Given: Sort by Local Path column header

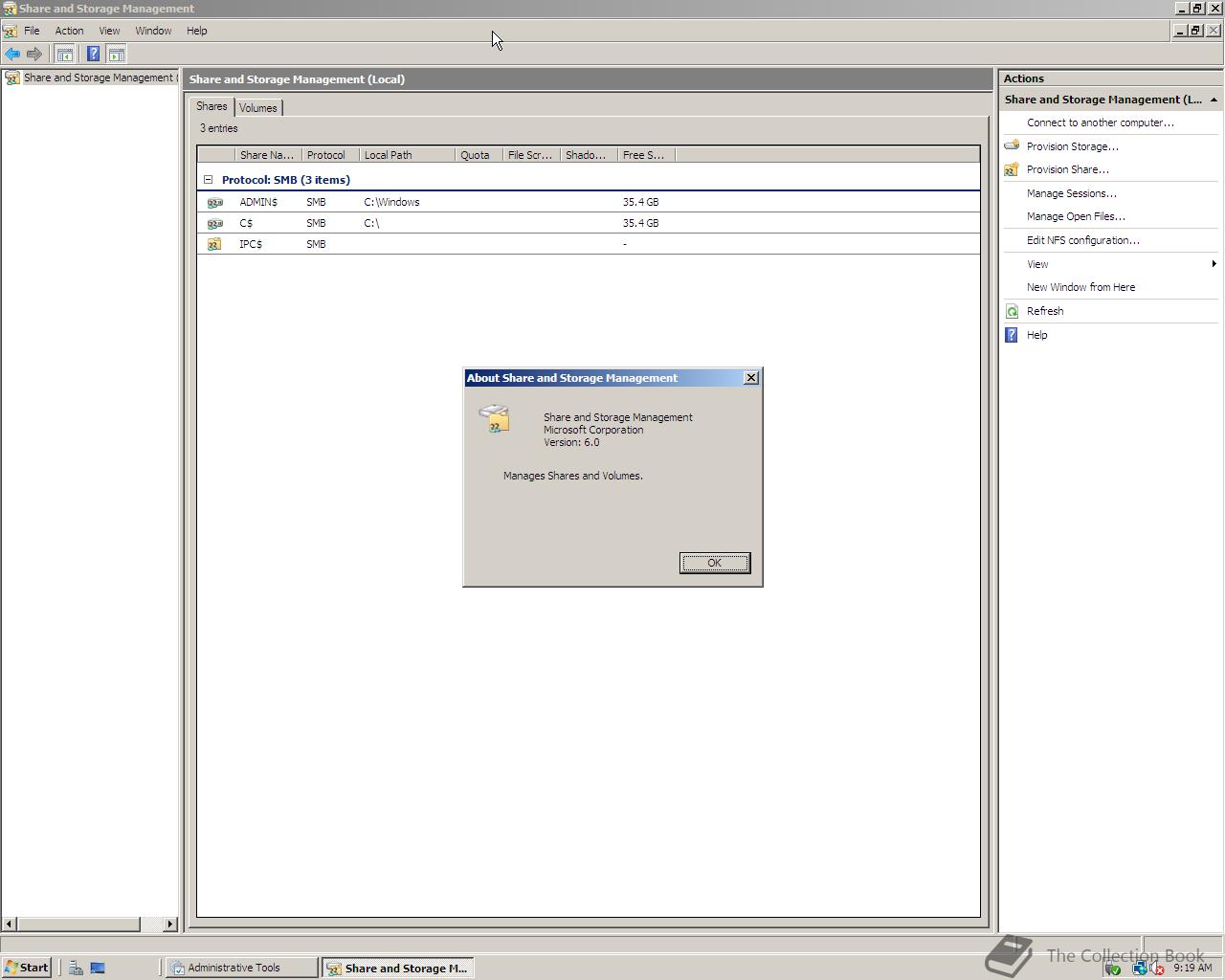Looking at the screenshot, I should tap(407, 155).
